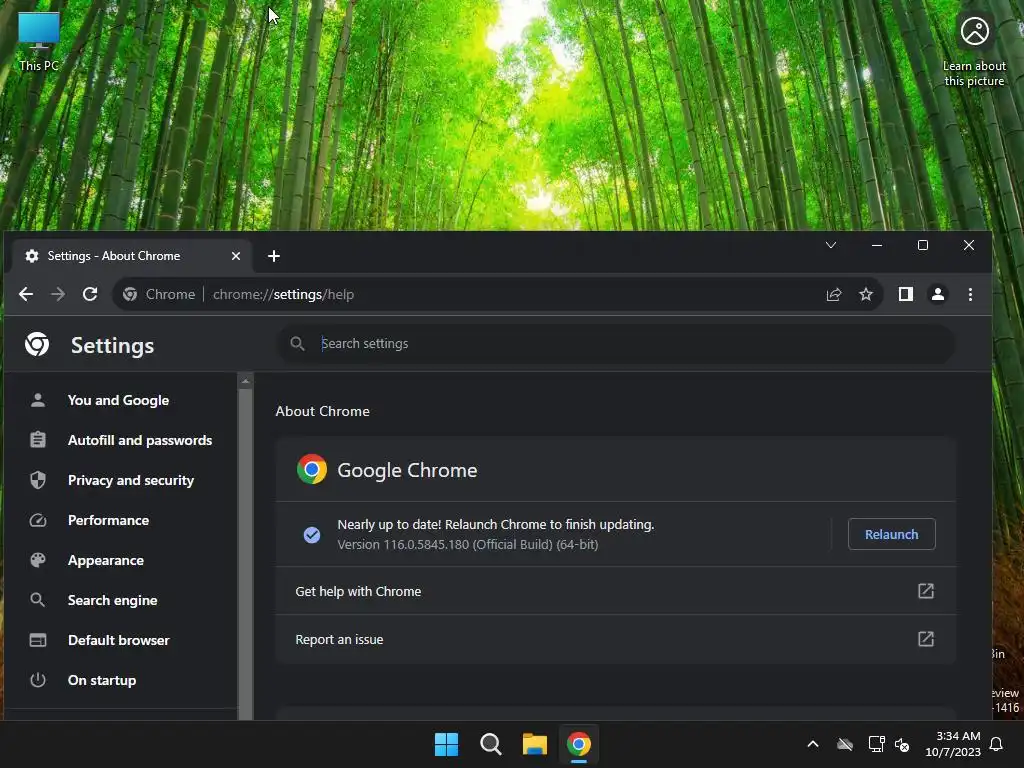Click the Relaunch button
This screenshot has width=1024, height=768.
[x=891, y=534]
